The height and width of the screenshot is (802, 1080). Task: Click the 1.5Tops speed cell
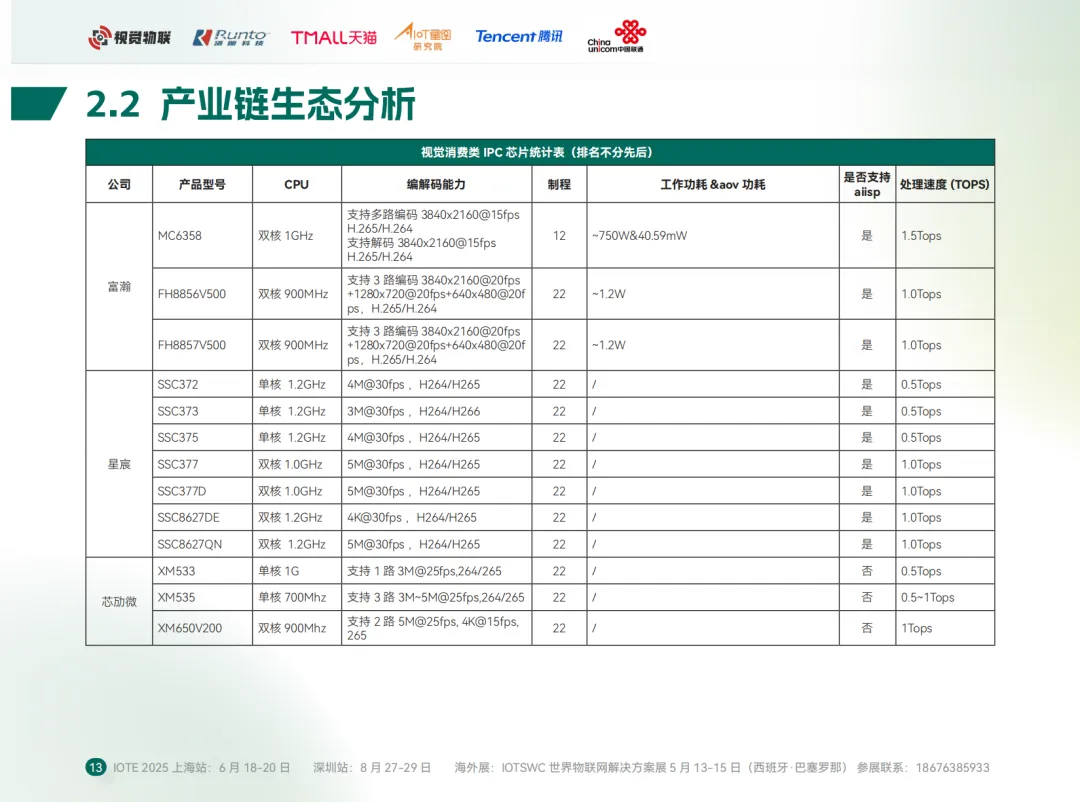pyautogui.click(x=945, y=236)
